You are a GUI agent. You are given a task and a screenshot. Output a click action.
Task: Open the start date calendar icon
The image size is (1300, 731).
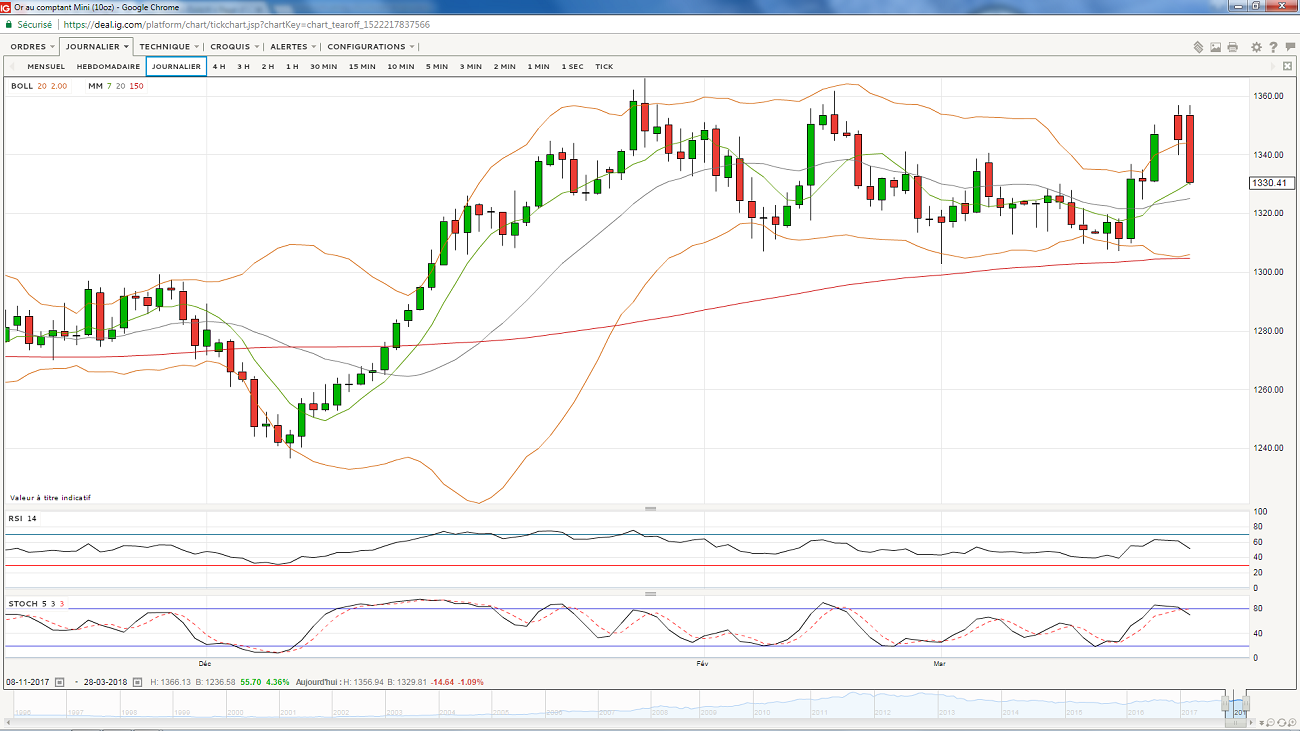tap(59, 682)
